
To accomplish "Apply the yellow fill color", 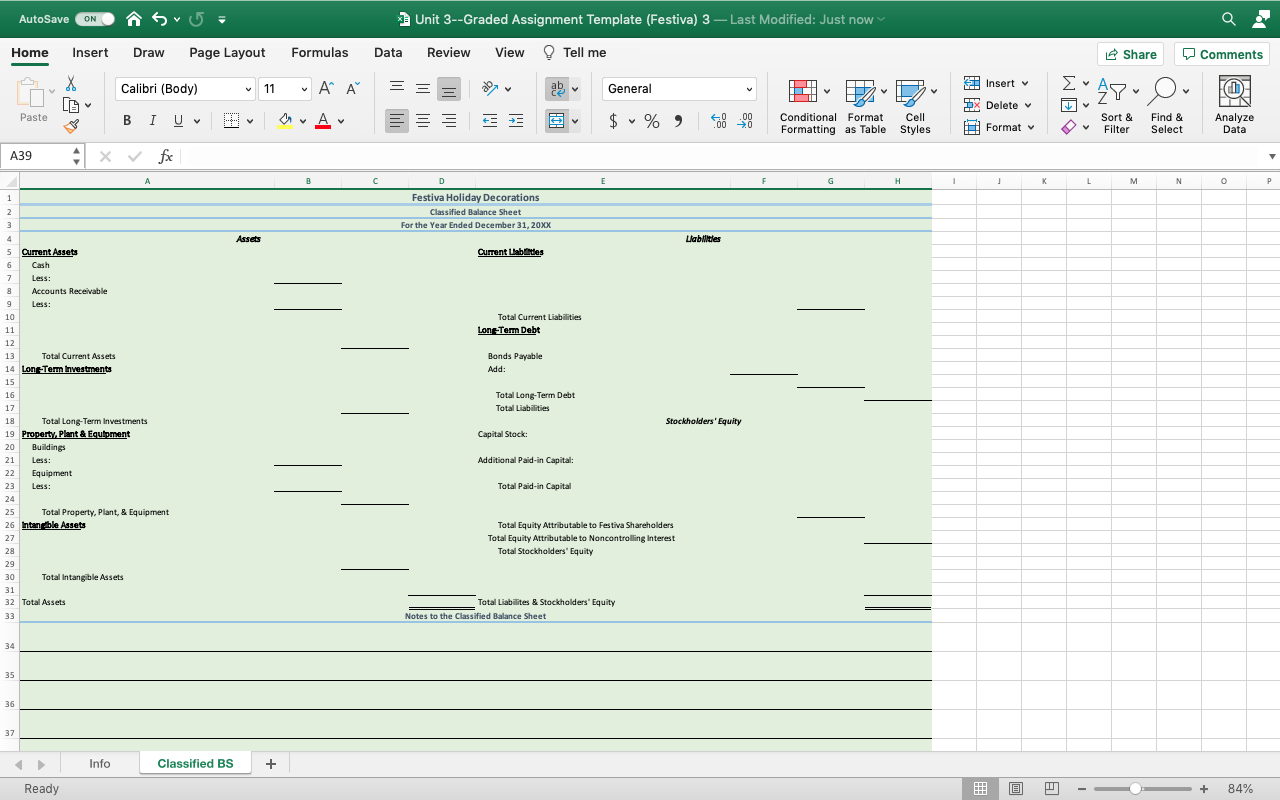I will 285,121.
